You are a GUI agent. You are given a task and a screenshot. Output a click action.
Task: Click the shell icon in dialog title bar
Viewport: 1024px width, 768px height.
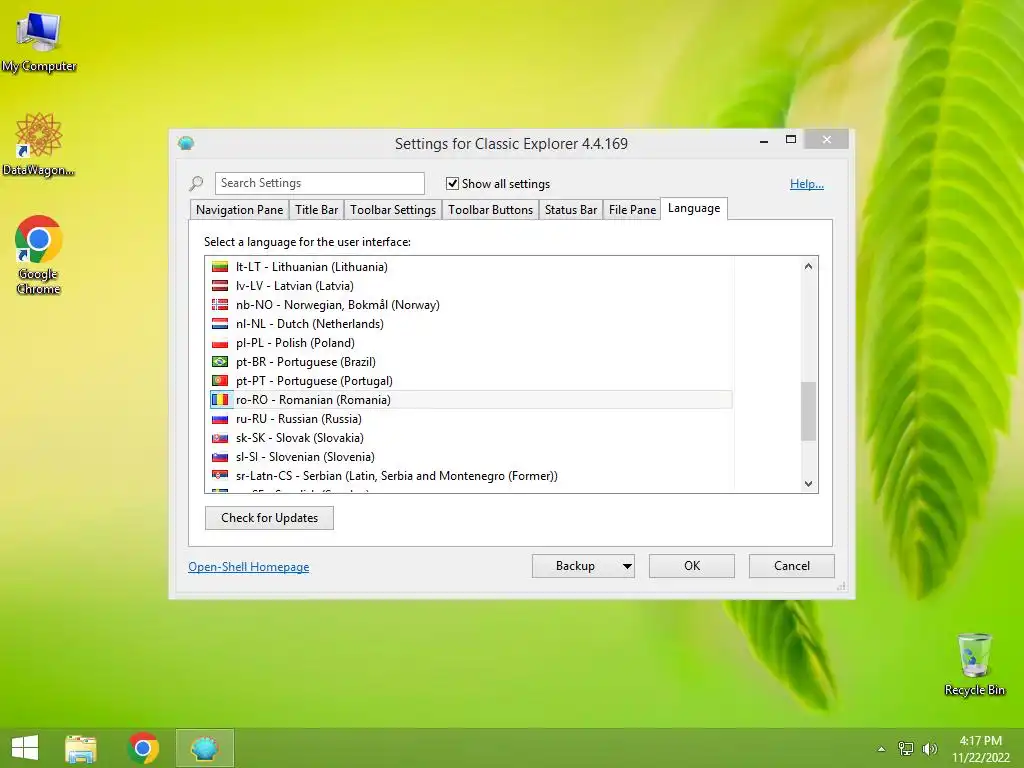tap(186, 143)
